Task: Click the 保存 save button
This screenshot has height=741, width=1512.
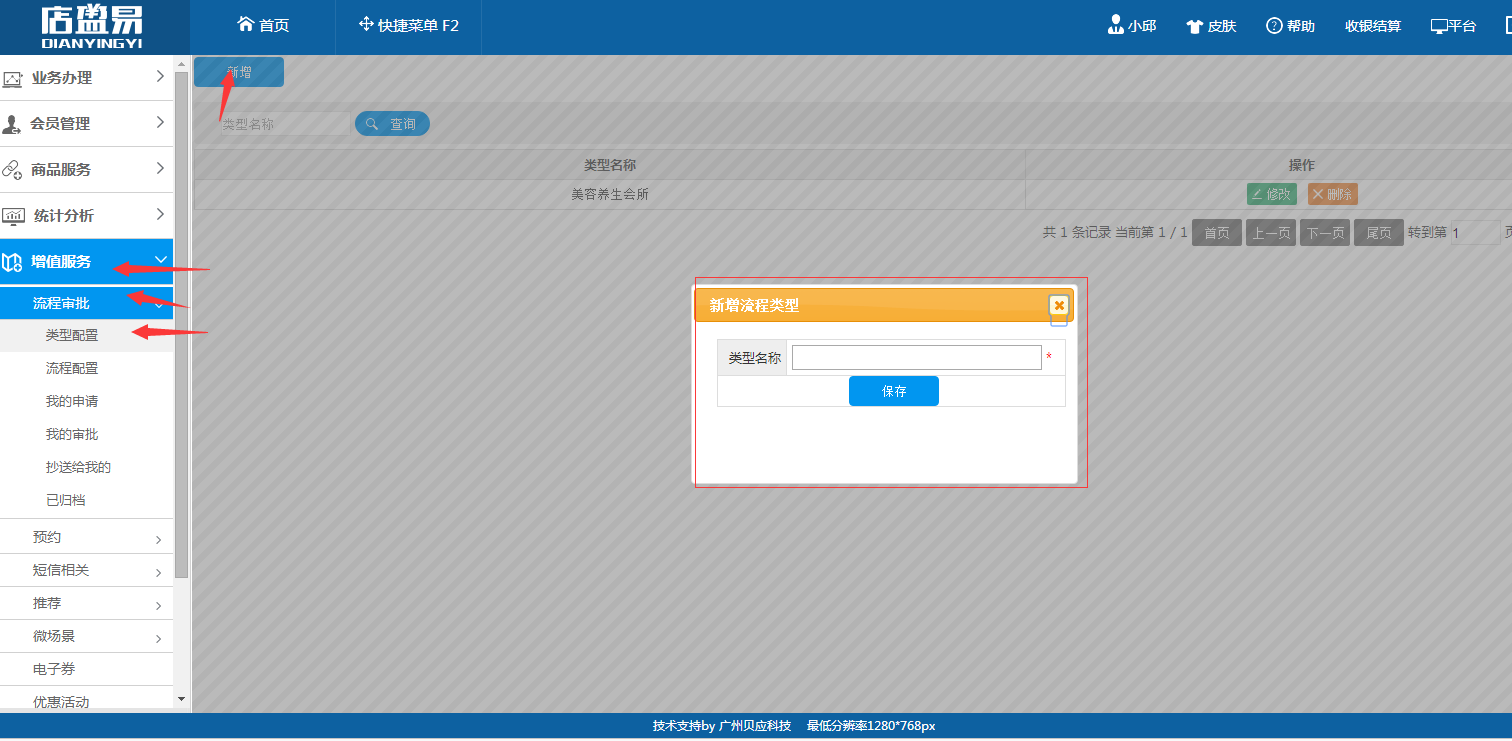Action: click(894, 391)
